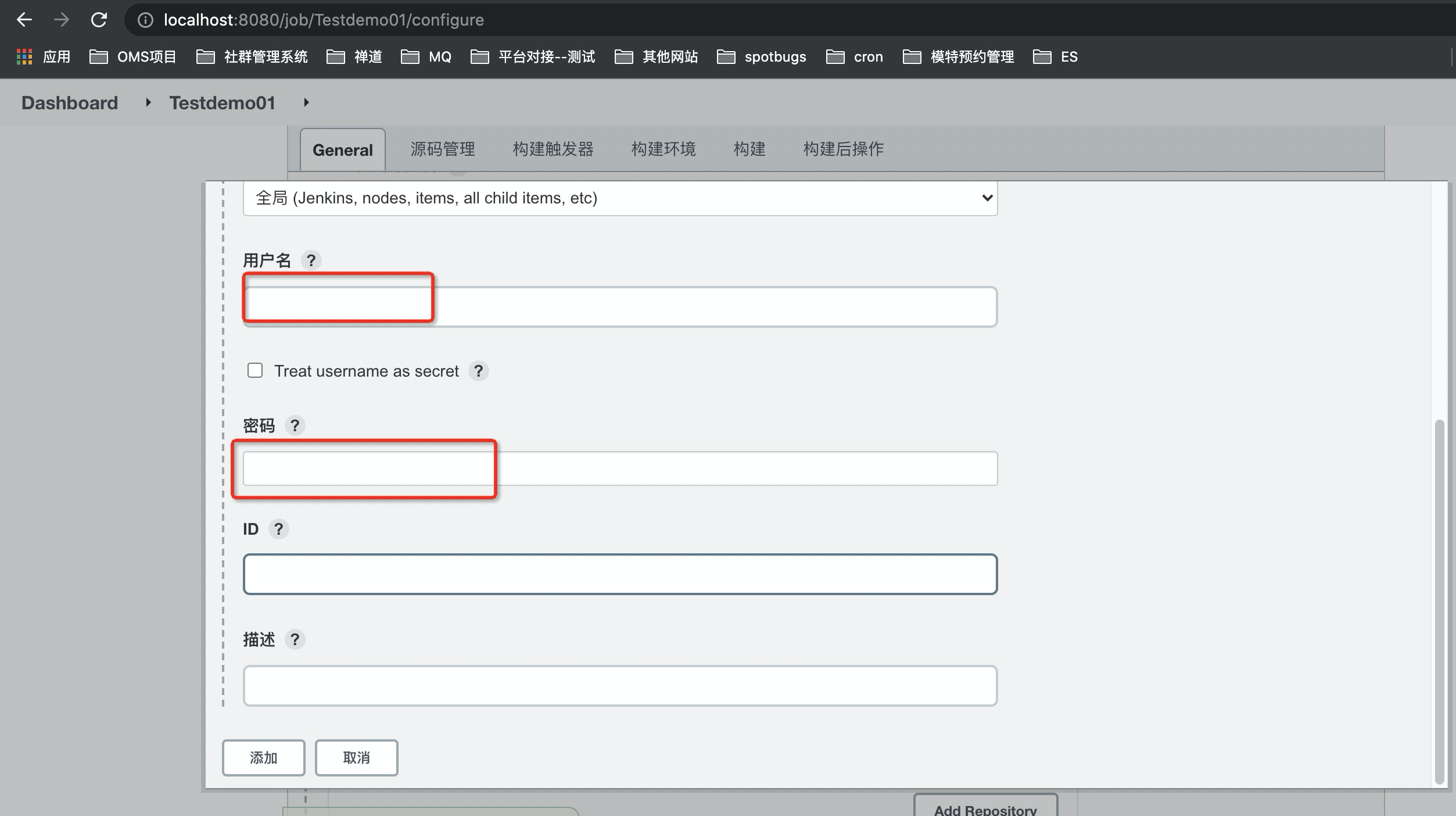Switch to the 构建触发器 tab
The image size is (1456, 816).
click(553, 149)
